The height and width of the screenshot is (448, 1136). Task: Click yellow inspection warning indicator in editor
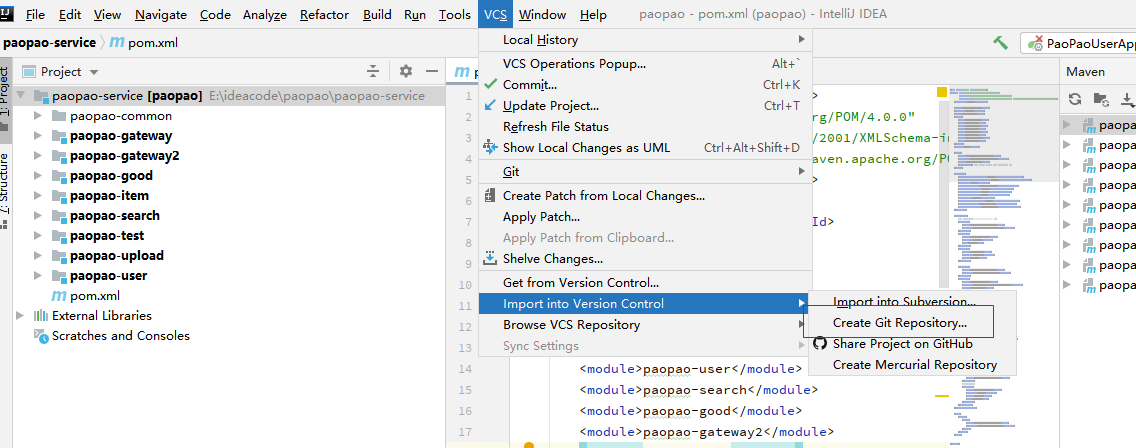pyautogui.click(x=942, y=91)
